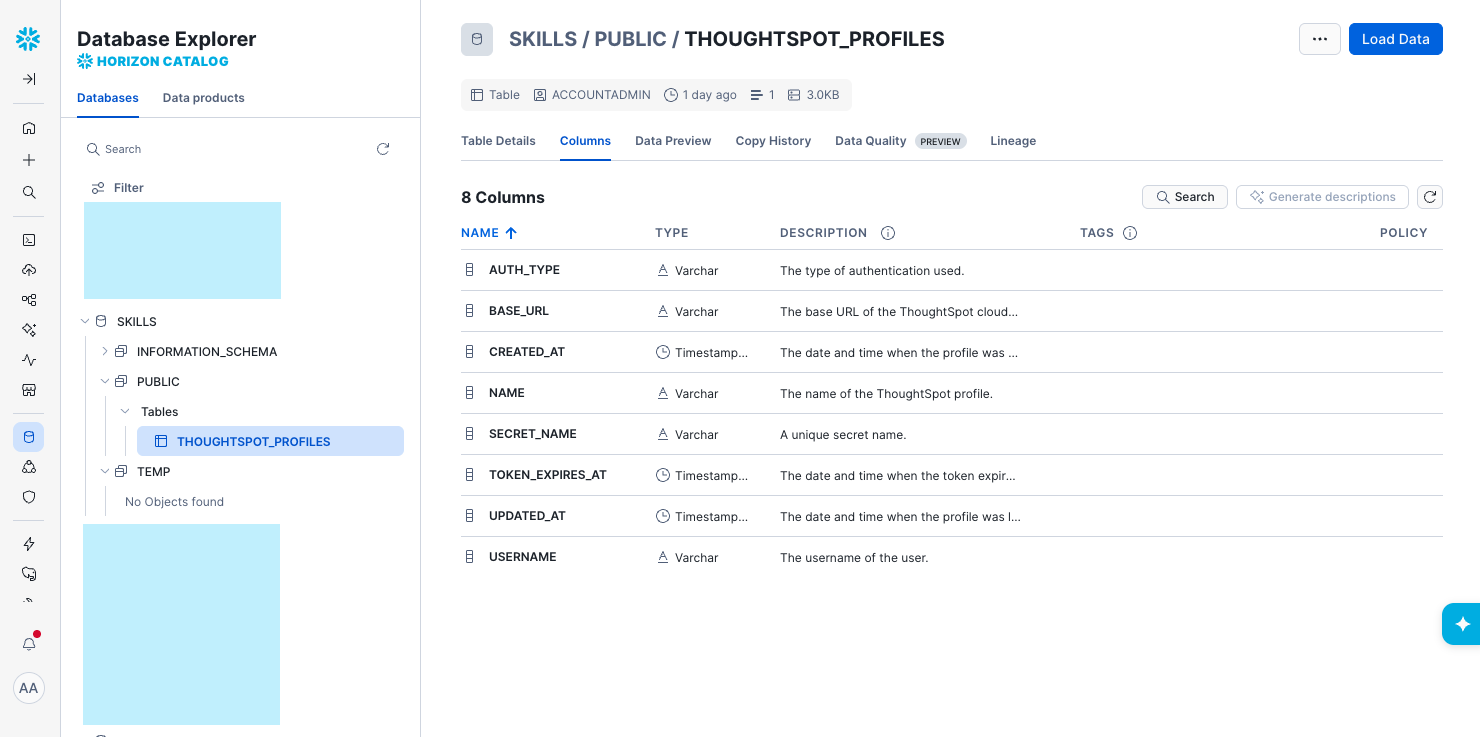The height and width of the screenshot is (737, 1480).
Task: Open the security shield icon
Action: click(x=29, y=497)
